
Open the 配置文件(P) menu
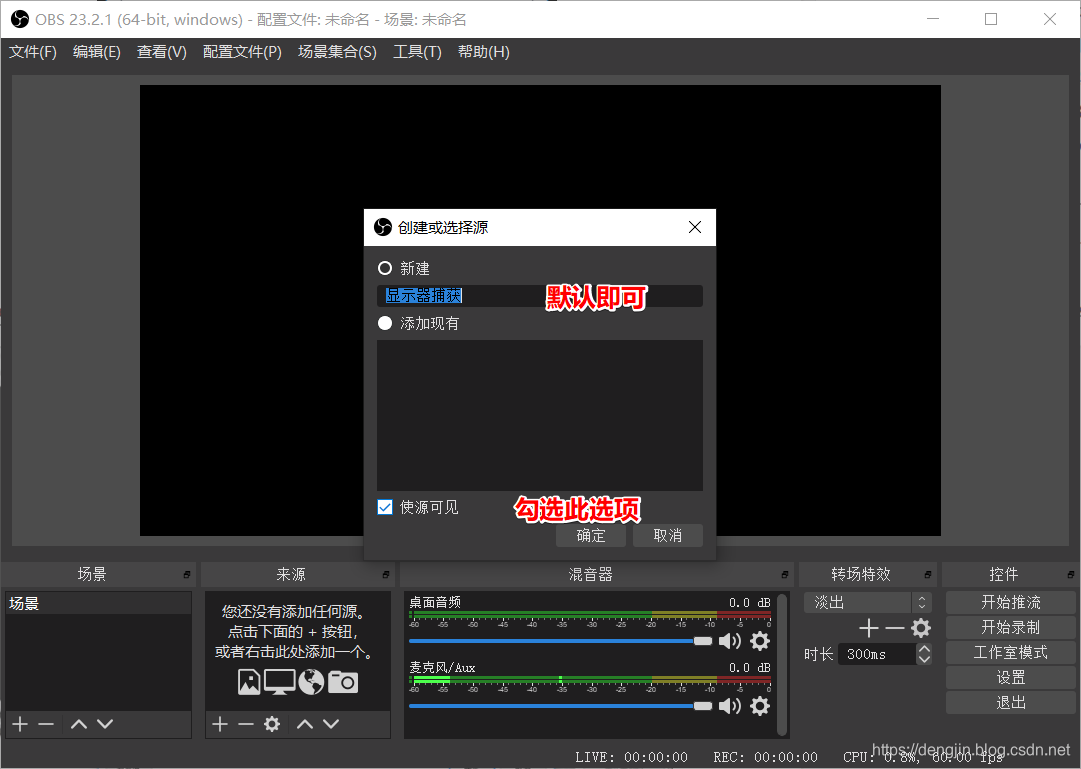click(242, 52)
